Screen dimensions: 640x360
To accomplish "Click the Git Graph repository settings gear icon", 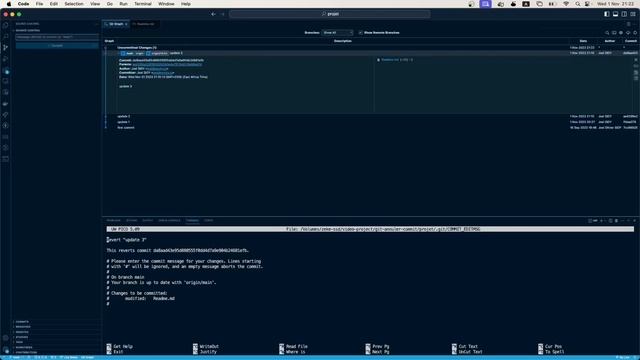I will (x=621, y=33).
